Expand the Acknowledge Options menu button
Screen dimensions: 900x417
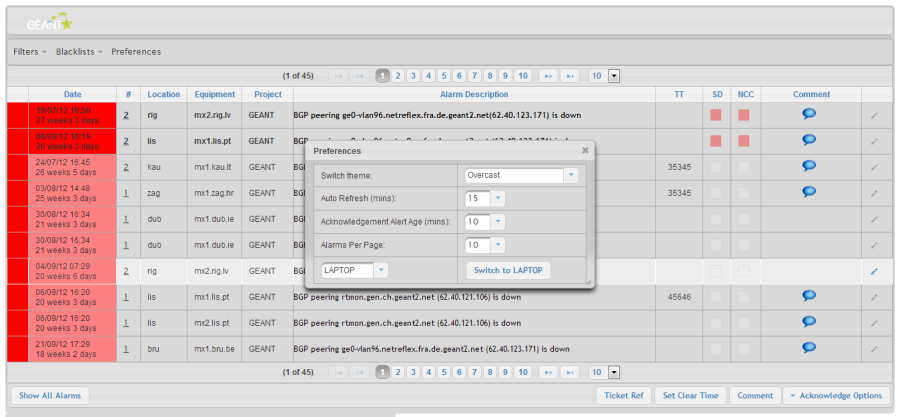click(836, 395)
